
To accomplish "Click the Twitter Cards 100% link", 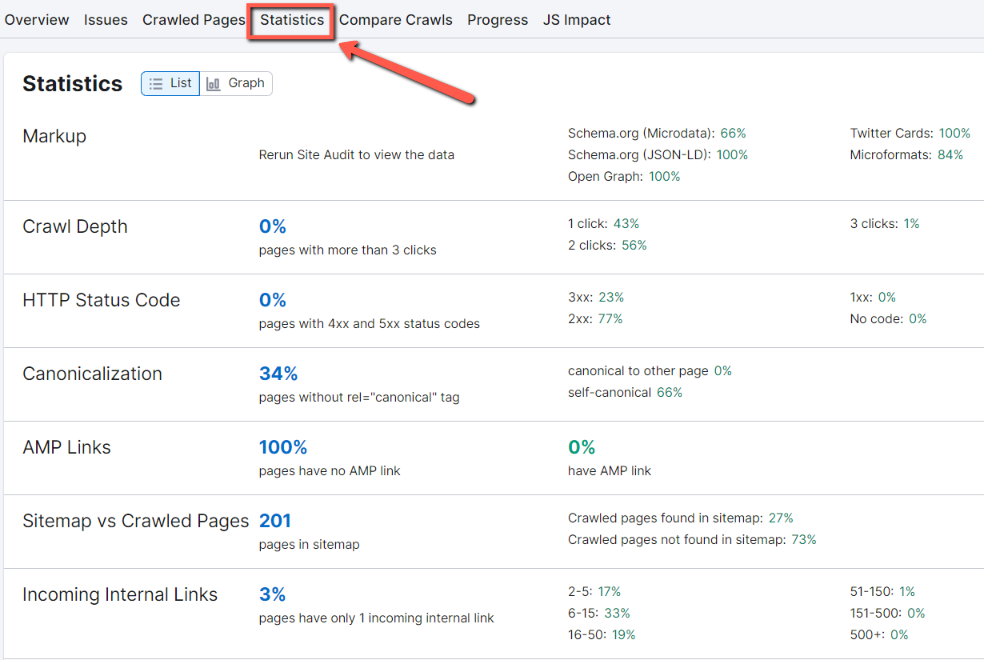I will point(953,132).
